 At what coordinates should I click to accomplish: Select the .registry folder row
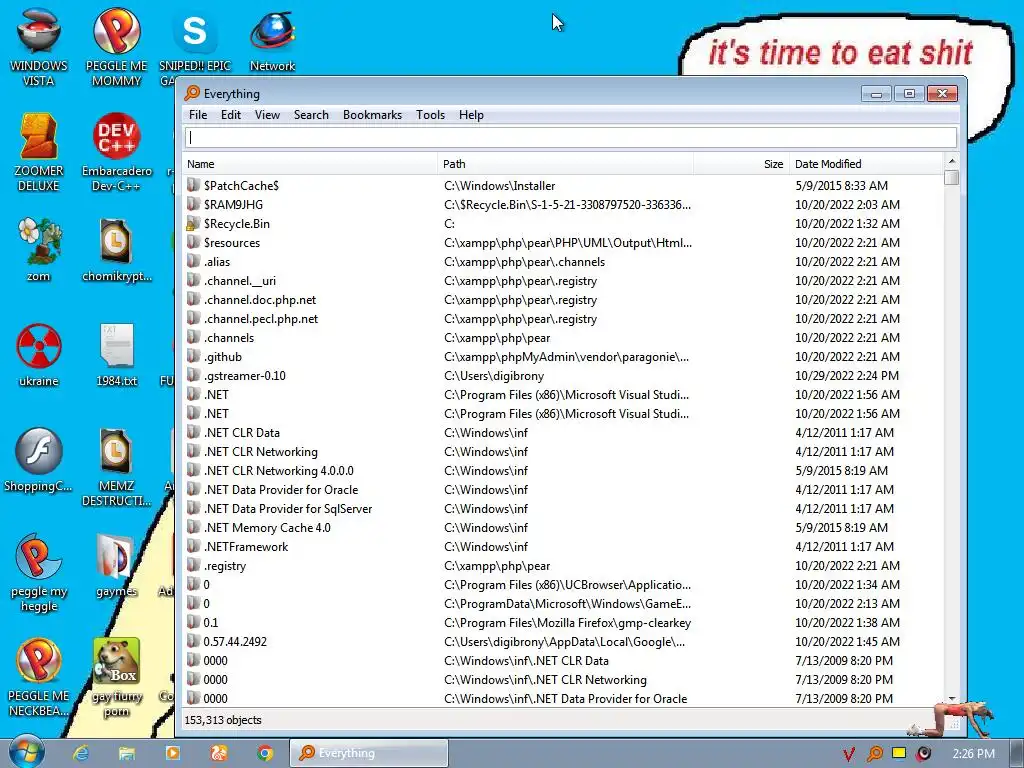pos(563,566)
